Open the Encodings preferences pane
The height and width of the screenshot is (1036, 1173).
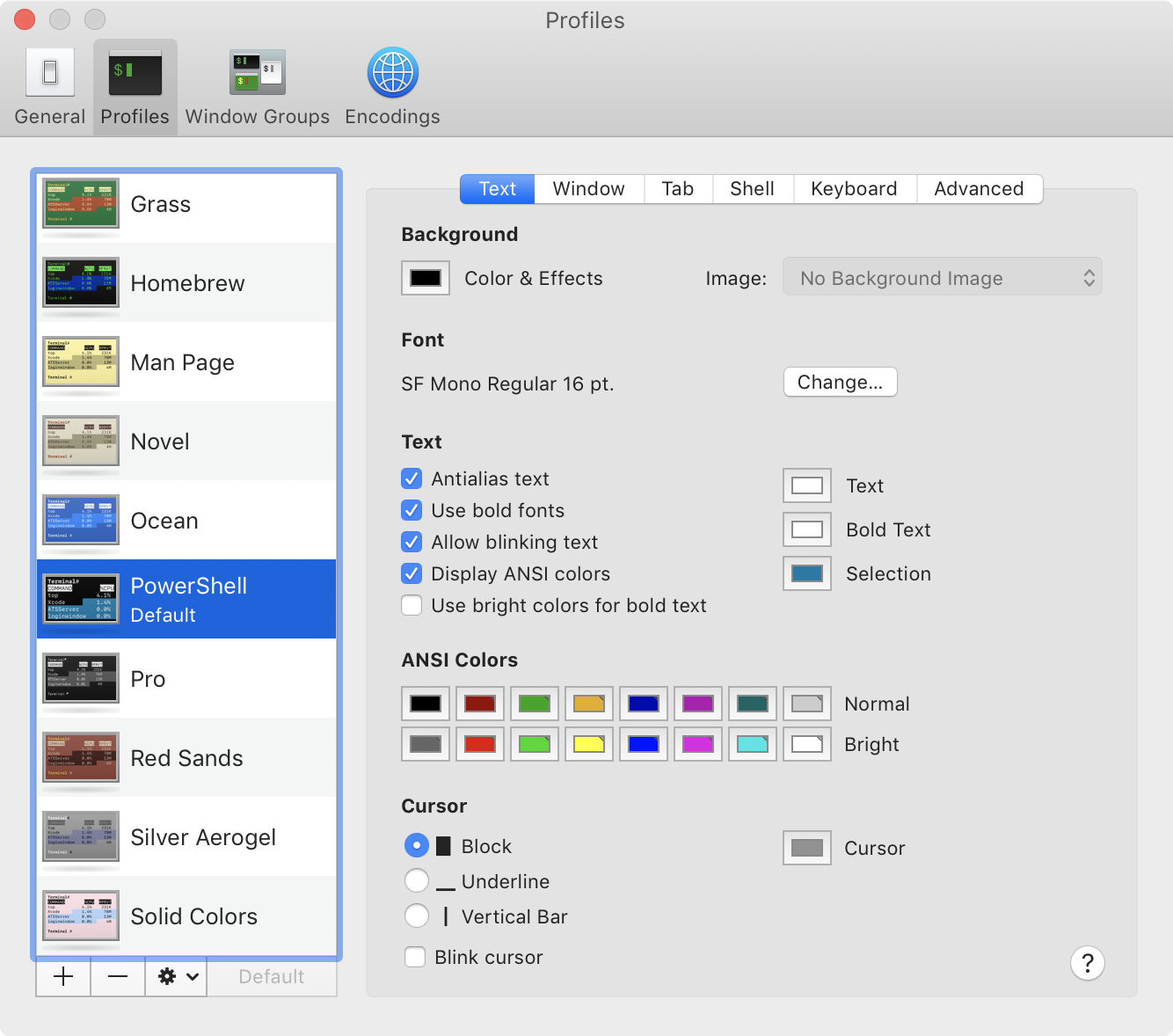click(x=392, y=87)
